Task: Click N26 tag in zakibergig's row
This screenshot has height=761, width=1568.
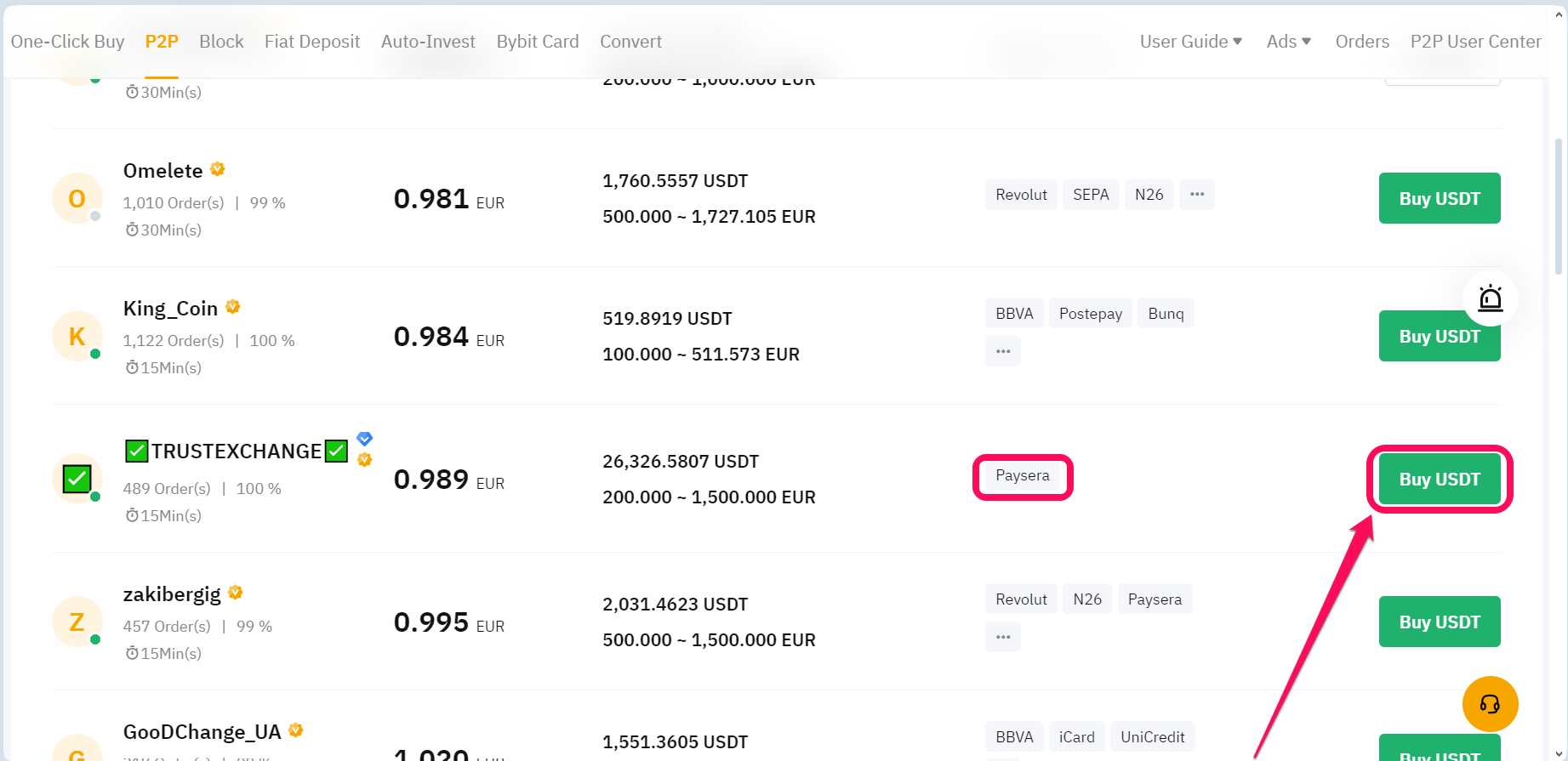Action: (1087, 599)
